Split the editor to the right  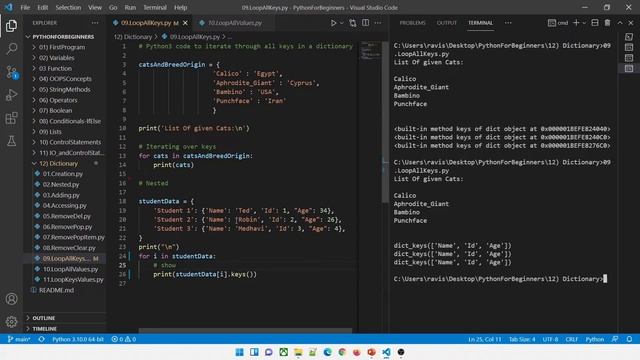point(365,23)
